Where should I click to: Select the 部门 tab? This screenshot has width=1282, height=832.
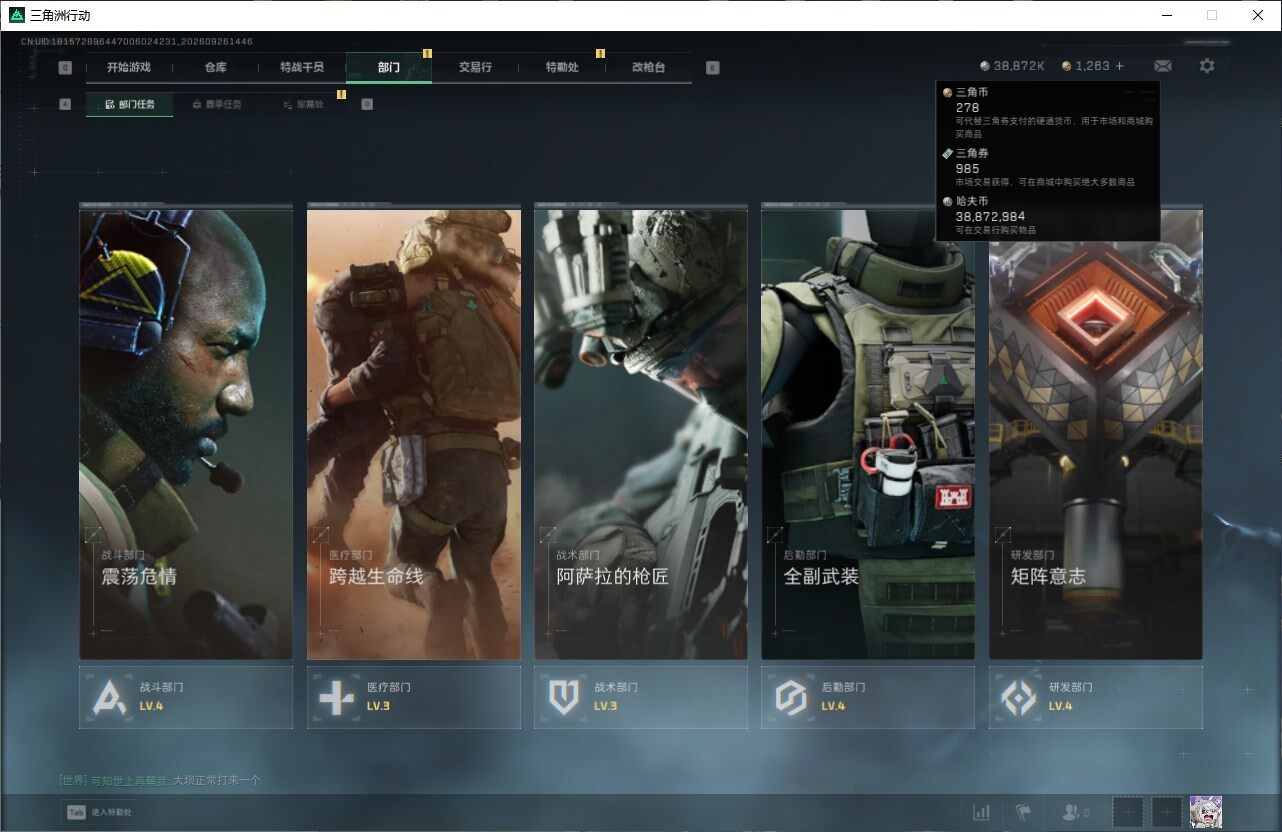[389, 68]
